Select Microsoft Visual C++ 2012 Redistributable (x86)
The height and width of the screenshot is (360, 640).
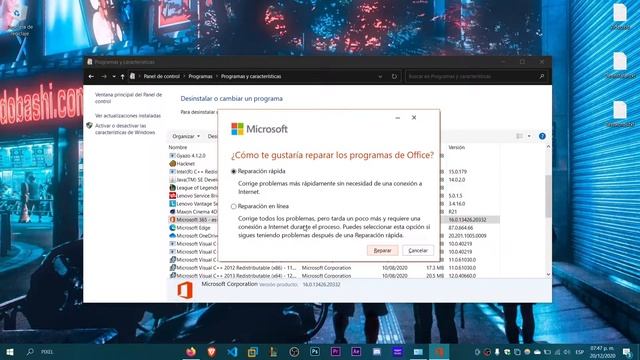(236, 268)
